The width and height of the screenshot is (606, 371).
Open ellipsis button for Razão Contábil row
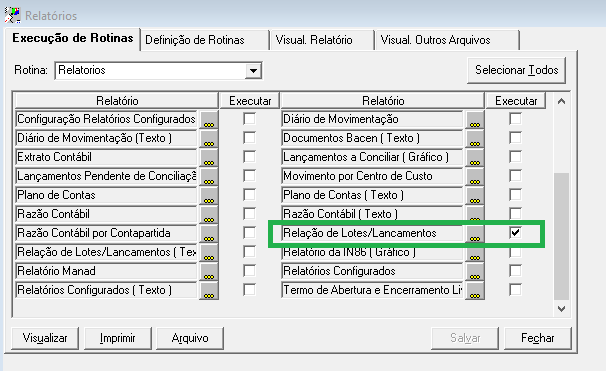tap(209, 214)
